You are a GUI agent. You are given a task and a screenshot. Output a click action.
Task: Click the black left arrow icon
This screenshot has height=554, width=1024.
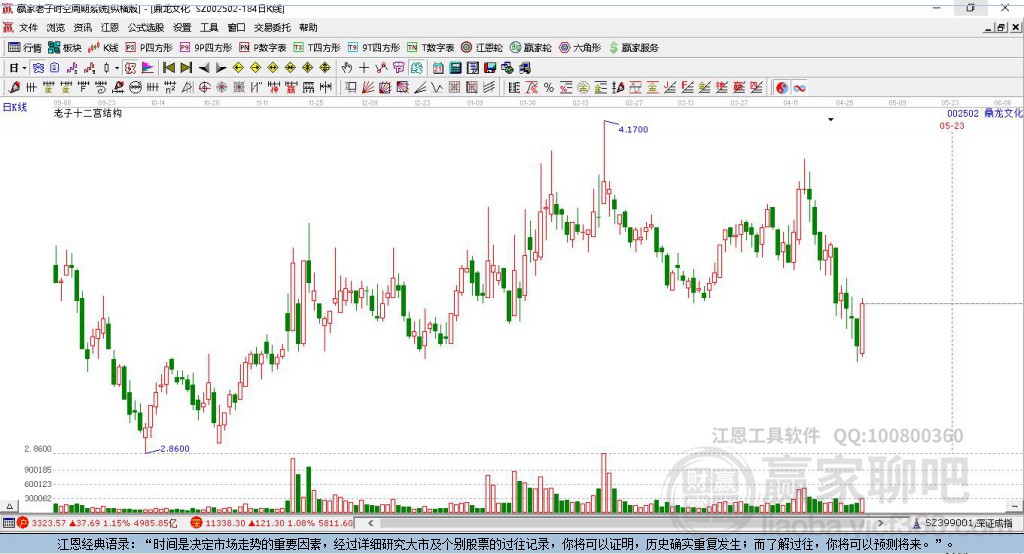tap(204, 68)
